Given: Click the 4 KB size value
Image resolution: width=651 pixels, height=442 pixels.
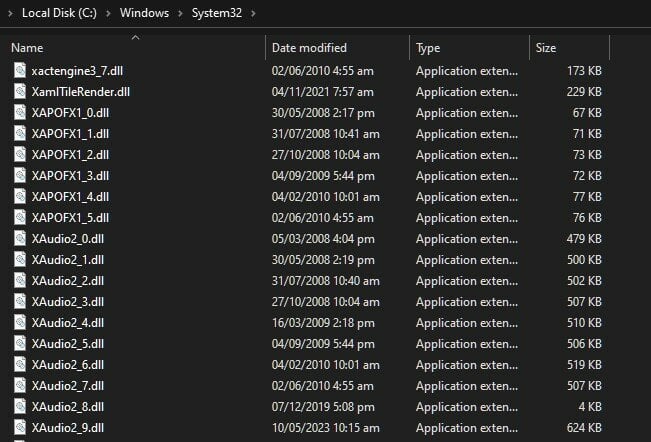Looking at the screenshot, I should click(590, 407).
